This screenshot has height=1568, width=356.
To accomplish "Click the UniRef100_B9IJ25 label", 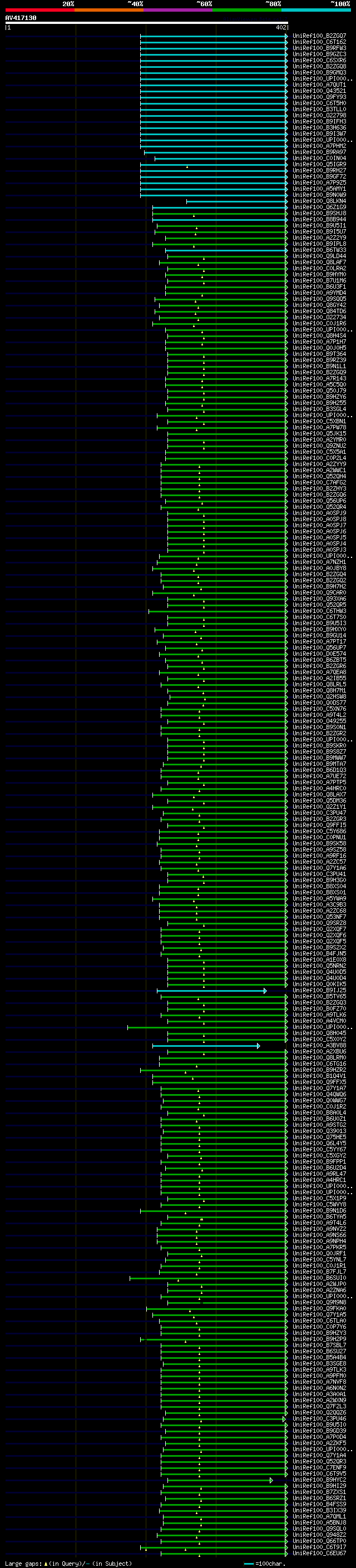I will click(319, 991).
